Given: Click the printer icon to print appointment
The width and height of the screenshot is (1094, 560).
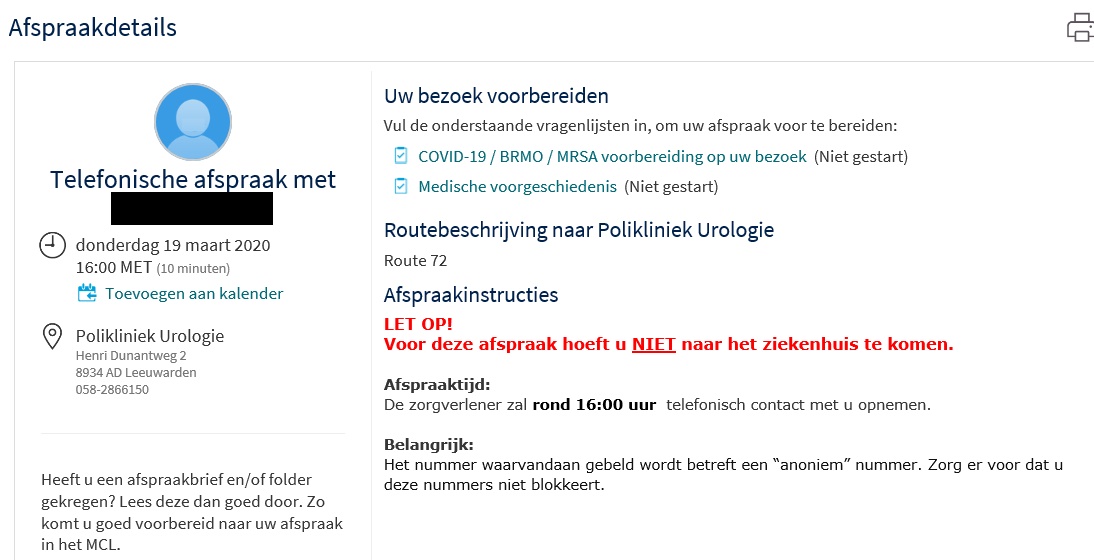Looking at the screenshot, I should pyautogui.click(x=1080, y=27).
